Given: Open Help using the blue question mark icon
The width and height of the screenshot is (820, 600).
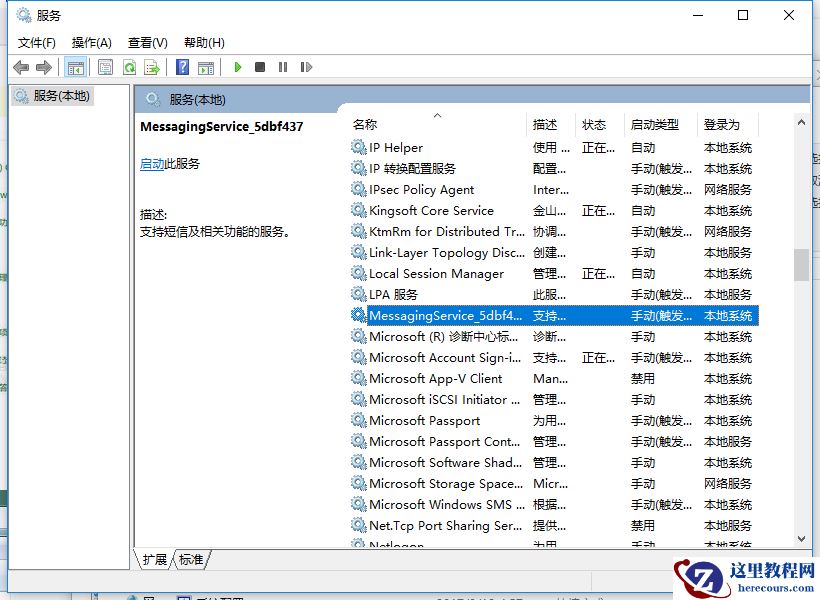Looking at the screenshot, I should click(183, 67).
